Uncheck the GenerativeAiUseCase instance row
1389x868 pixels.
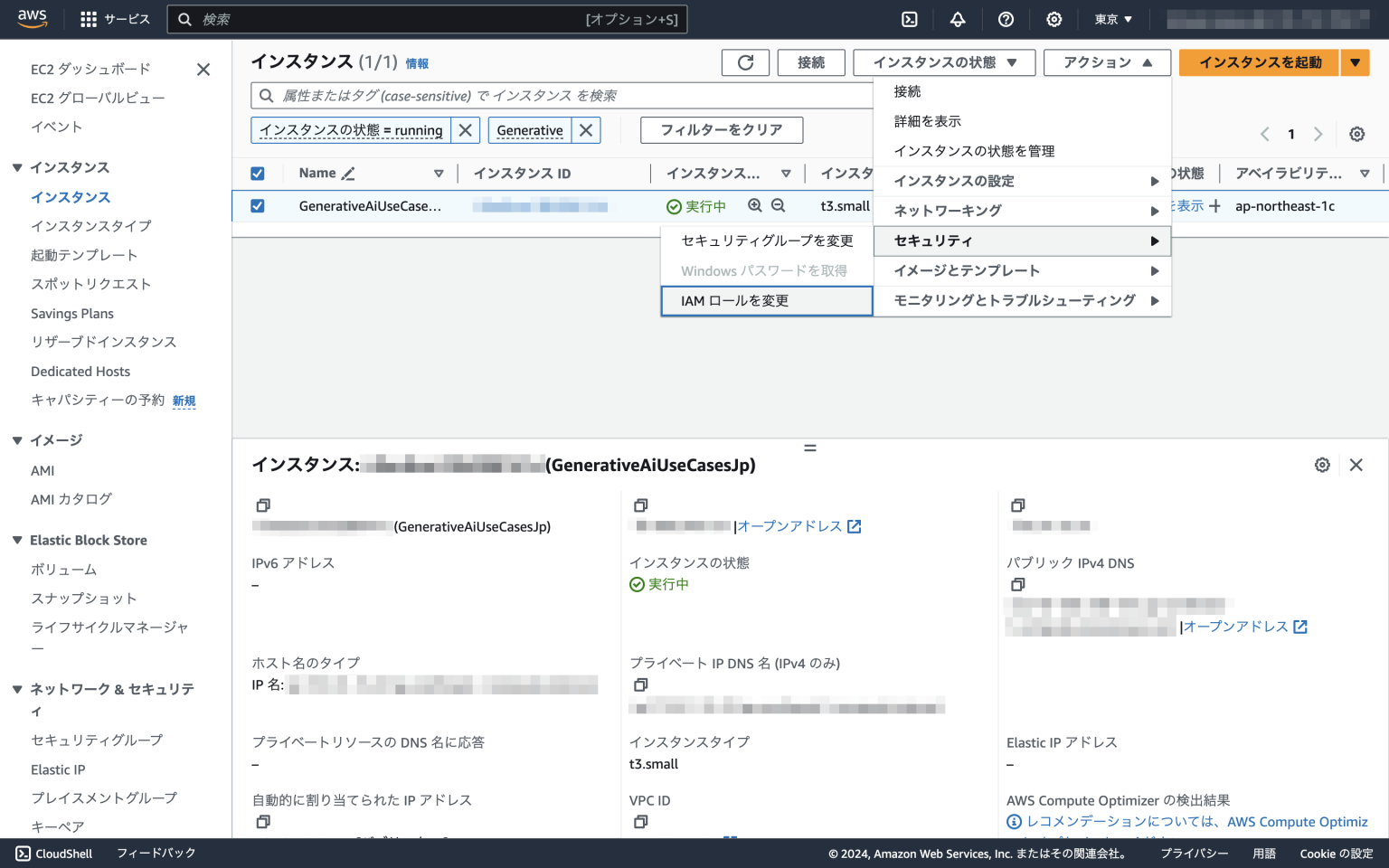tap(258, 205)
